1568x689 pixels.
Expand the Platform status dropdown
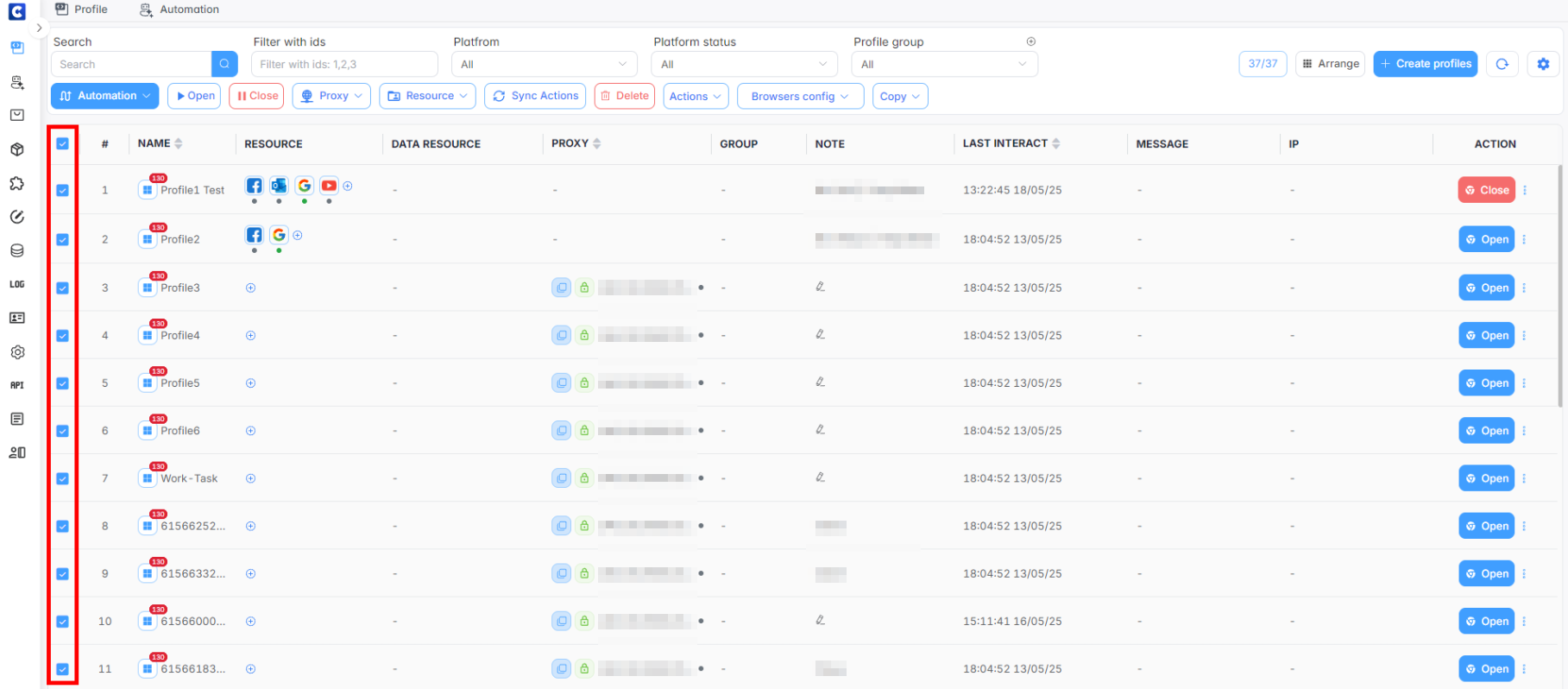pyautogui.click(x=744, y=64)
